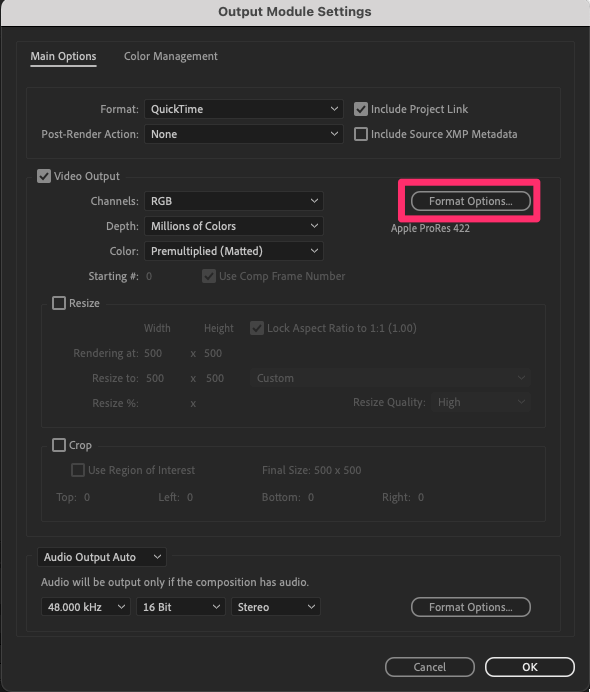Image resolution: width=590 pixels, height=692 pixels.
Task: Open the Audio Output Auto dropdown
Action: pyautogui.click(x=102, y=557)
